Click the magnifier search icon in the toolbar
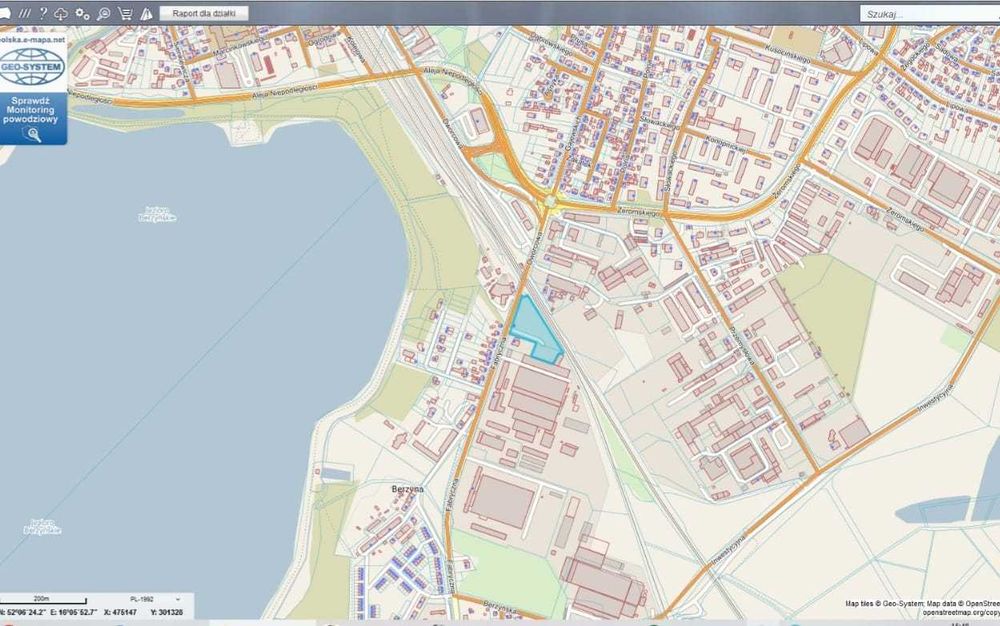Viewport: 1000px width, 626px height. point(103,13)
